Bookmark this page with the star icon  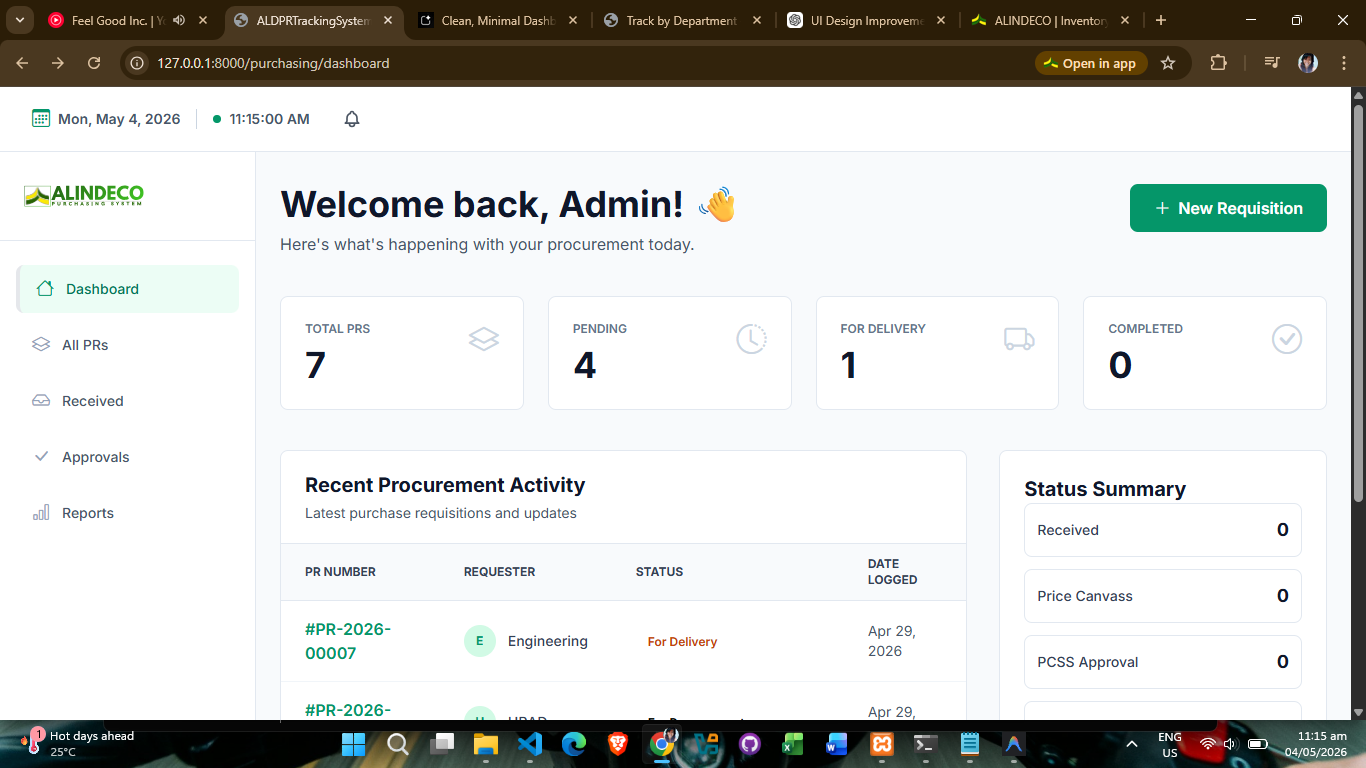tap(1168, 63)
